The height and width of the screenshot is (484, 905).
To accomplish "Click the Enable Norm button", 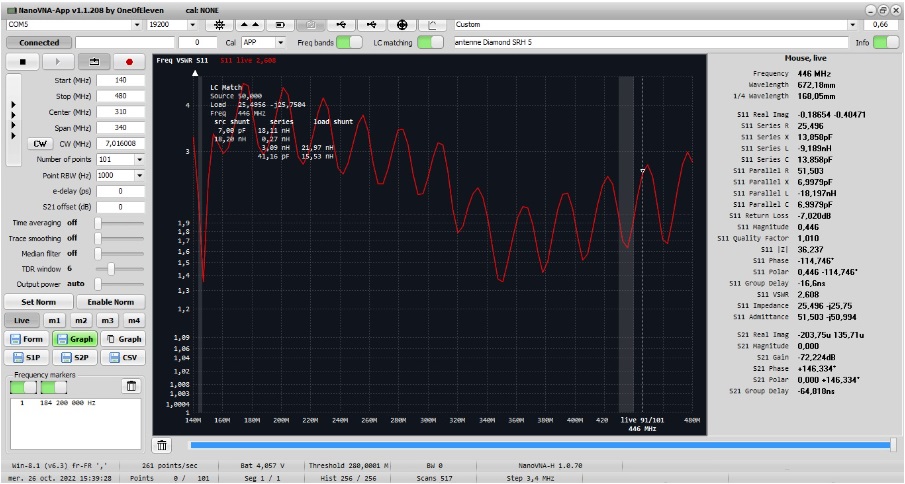I will pyautogui.click(x=110, y=302).
